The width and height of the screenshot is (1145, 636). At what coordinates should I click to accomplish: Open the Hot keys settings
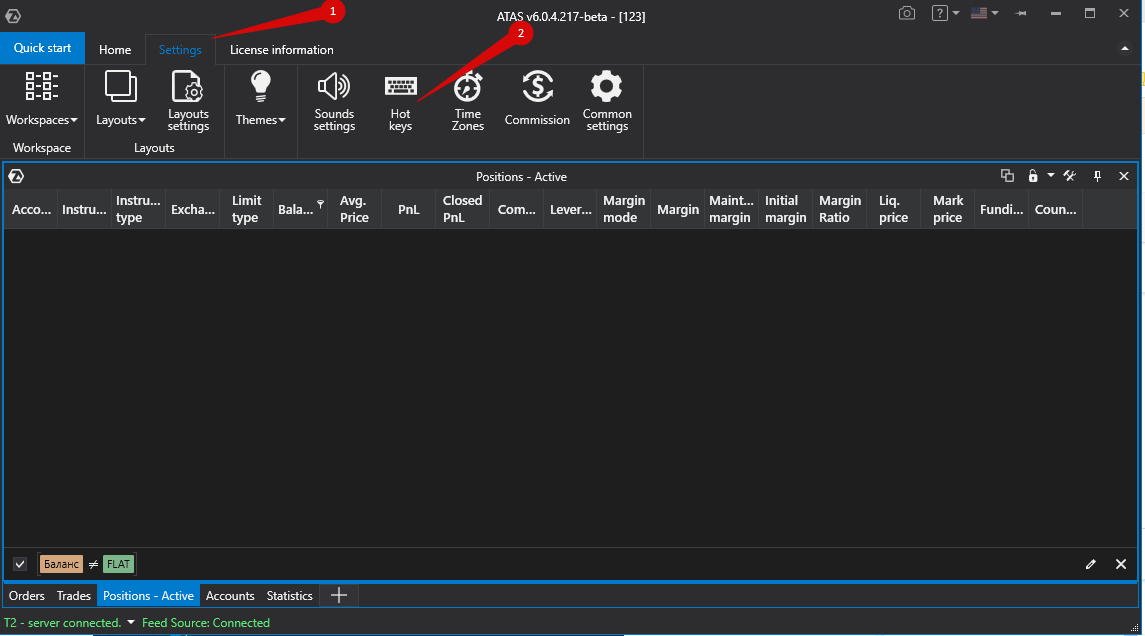pos(400,99)
